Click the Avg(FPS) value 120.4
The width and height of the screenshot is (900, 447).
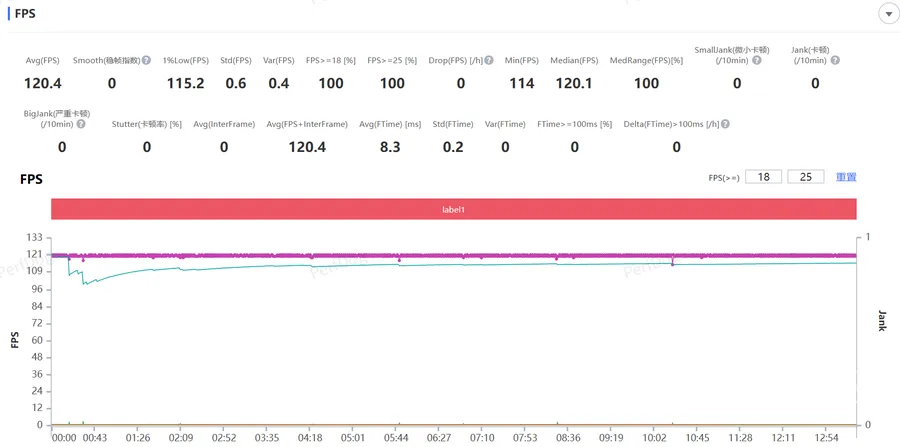pos(42,83)
